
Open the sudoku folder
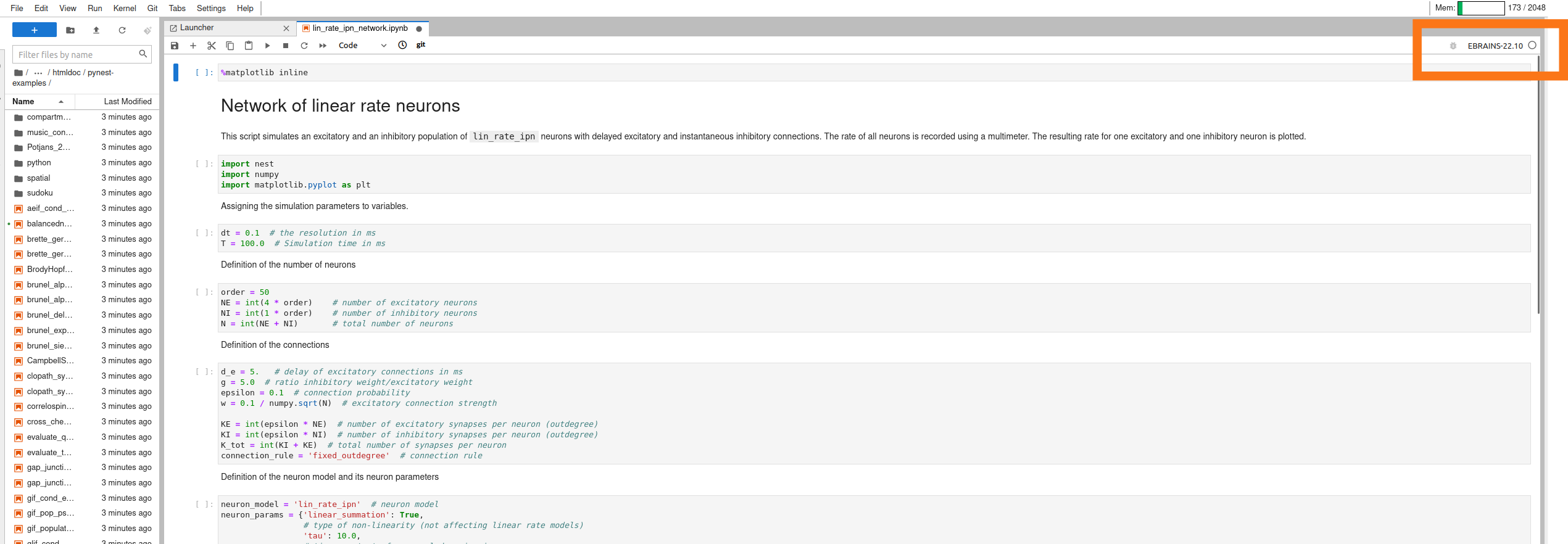pos(81,193)
